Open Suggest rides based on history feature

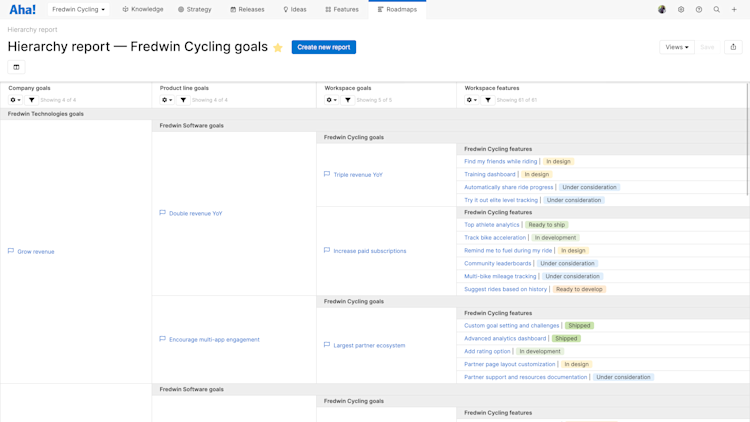506,289
